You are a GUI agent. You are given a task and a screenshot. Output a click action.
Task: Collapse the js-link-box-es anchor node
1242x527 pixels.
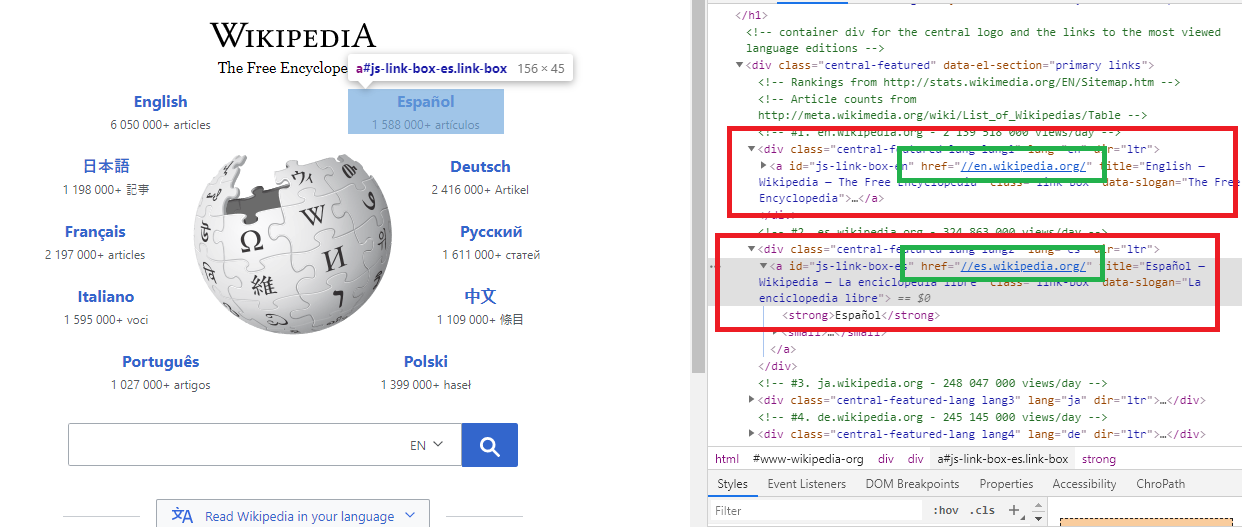pos(764,266)
